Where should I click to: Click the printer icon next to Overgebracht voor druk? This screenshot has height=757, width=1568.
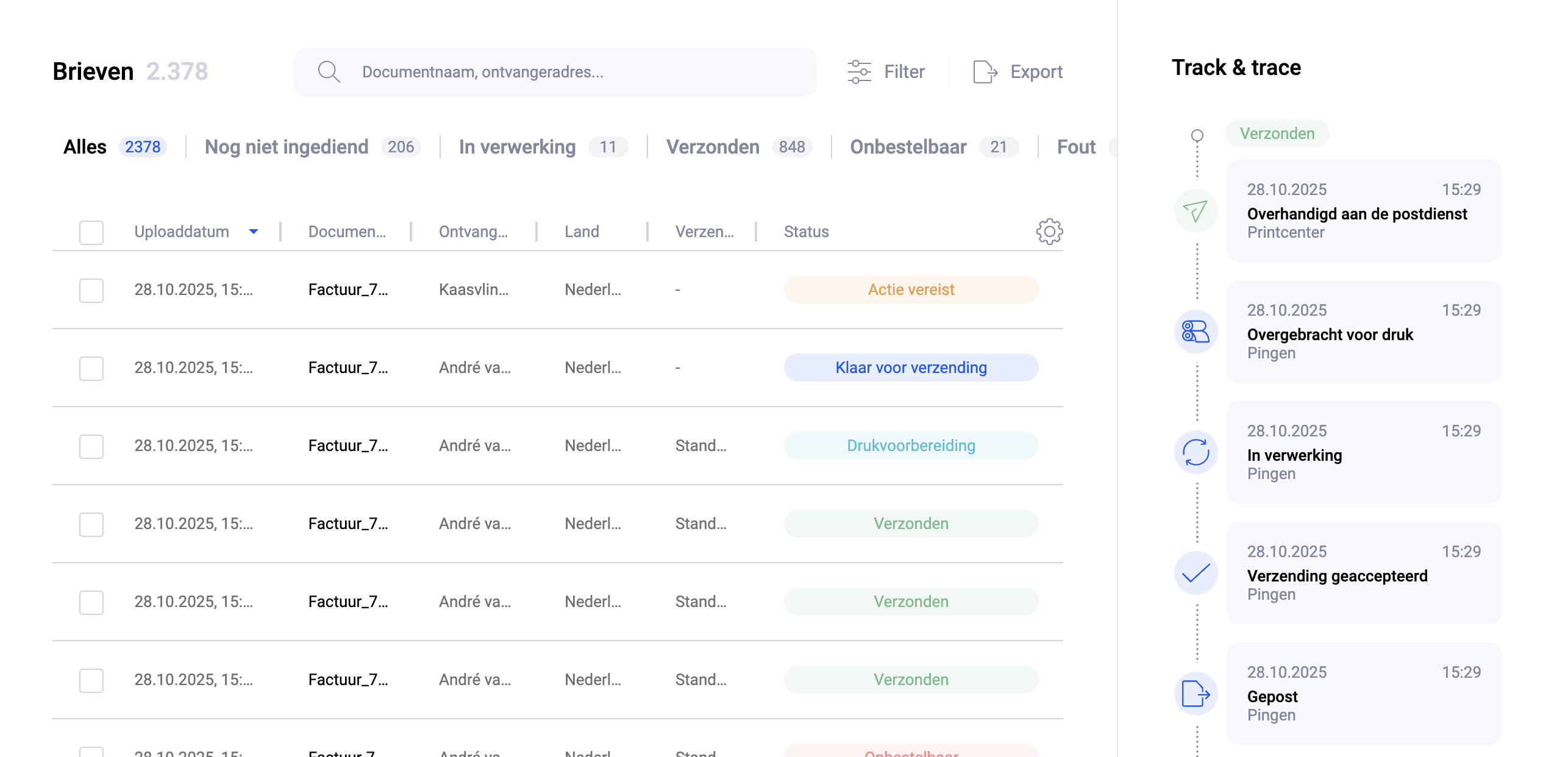tap(1196, 332)
